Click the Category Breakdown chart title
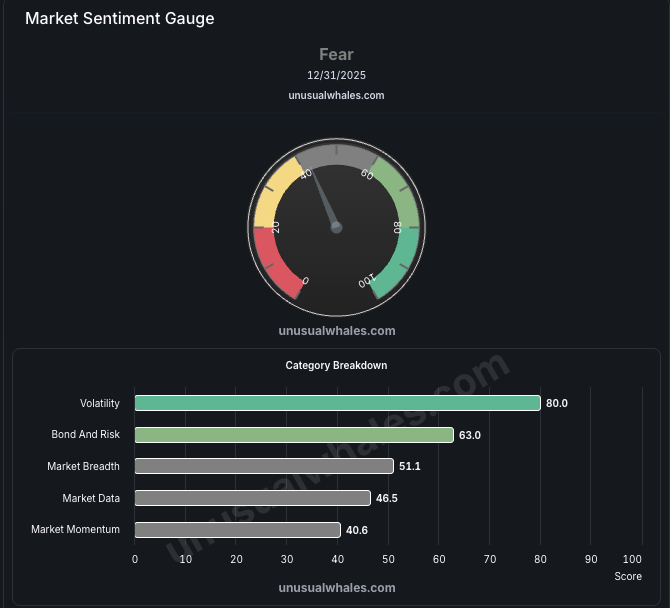 [336, 365]
